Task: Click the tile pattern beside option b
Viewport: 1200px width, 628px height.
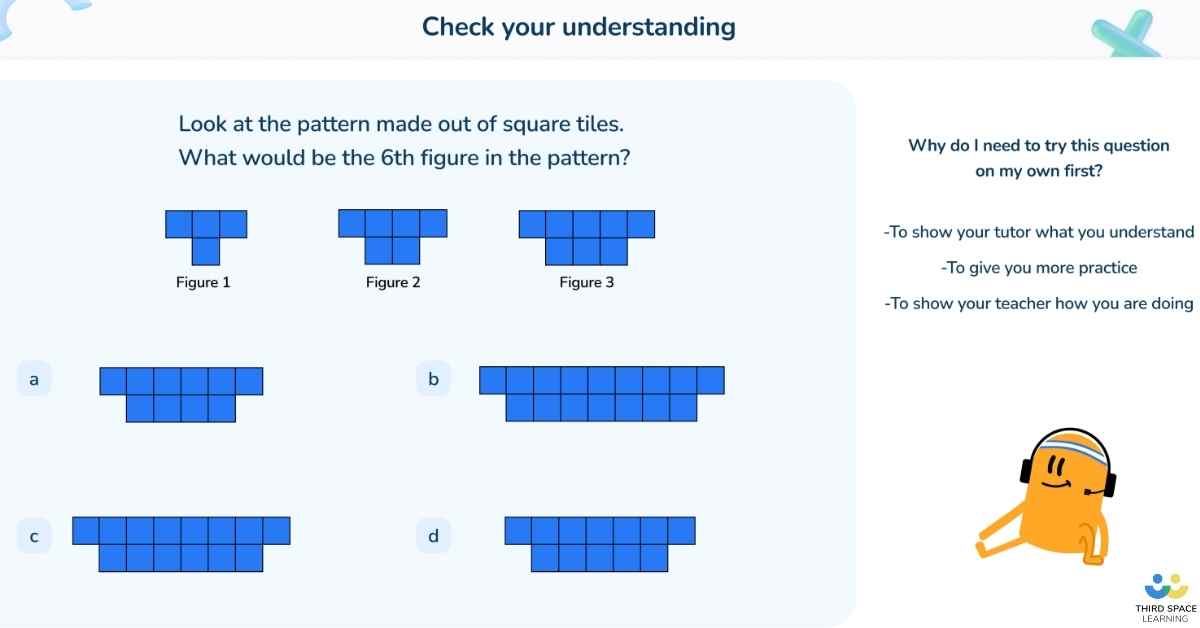Action: [x=601, y=394]
